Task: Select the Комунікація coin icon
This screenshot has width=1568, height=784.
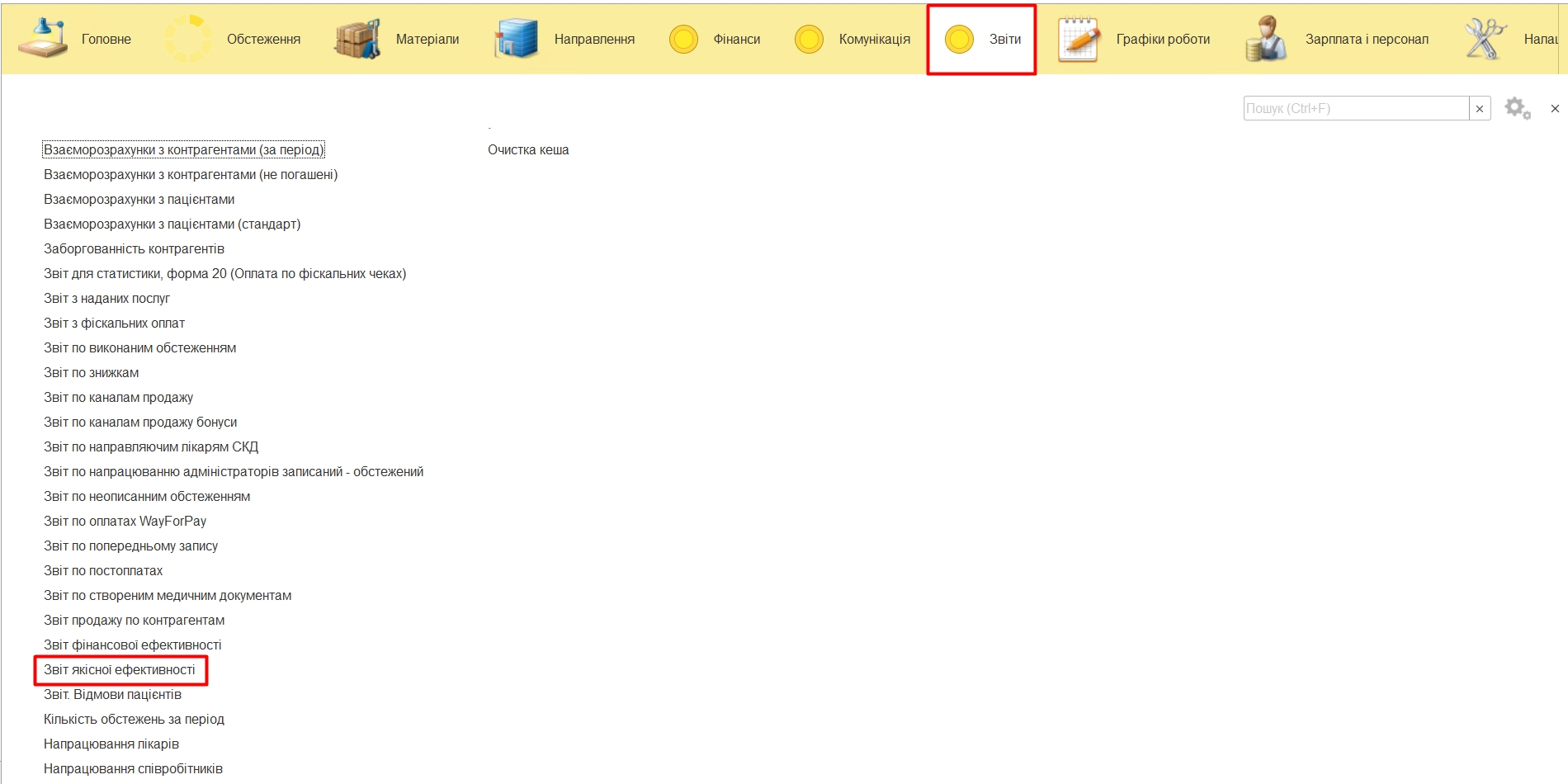Action: pyautogui.click(x=809, y=39)
